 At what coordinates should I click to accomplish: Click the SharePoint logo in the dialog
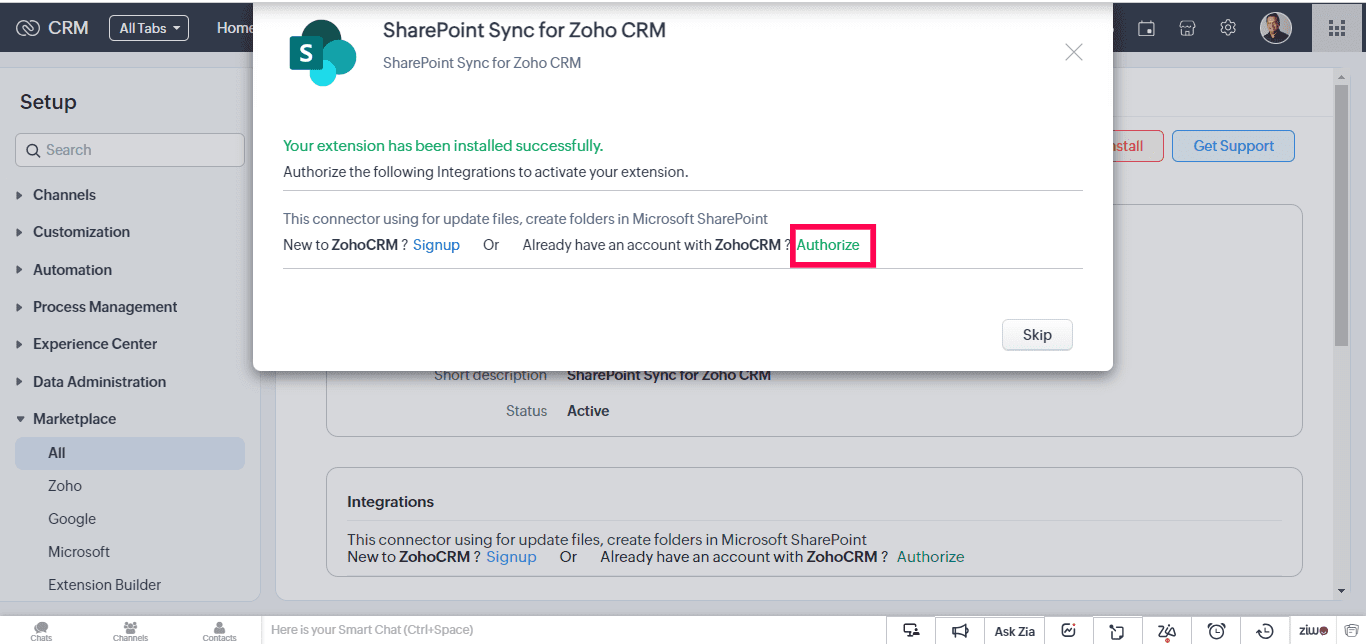323,52
